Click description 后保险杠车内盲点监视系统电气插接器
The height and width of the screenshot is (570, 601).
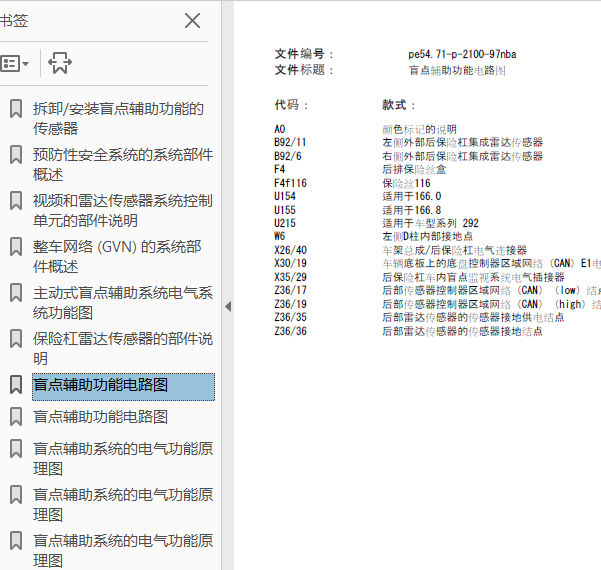tap(473, 277)
